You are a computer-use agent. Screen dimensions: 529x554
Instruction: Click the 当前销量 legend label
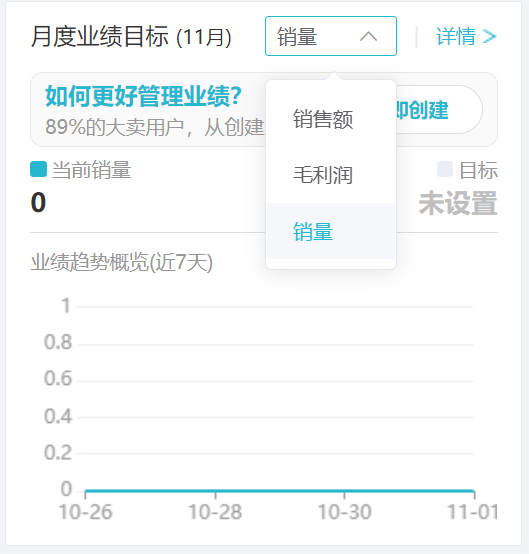pyautogui.click(x=92, y=170)
